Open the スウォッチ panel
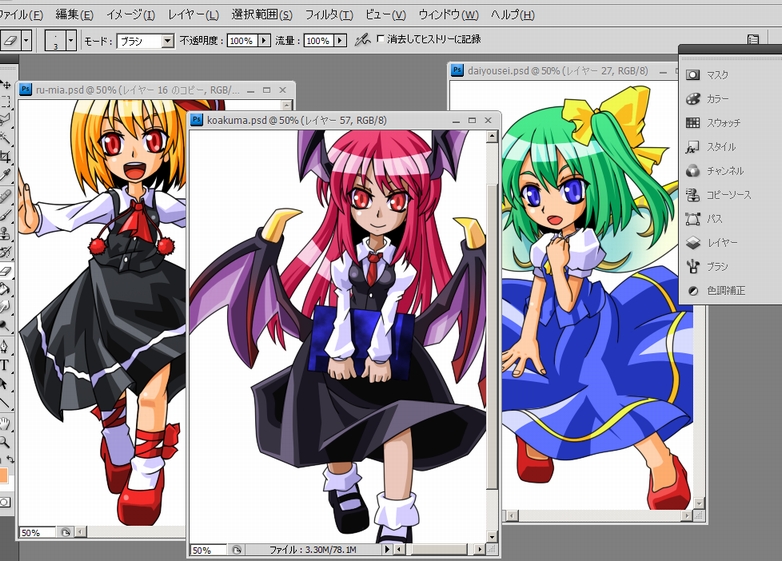The height and width of the screenshot is (561, 782). pos(714,123)
